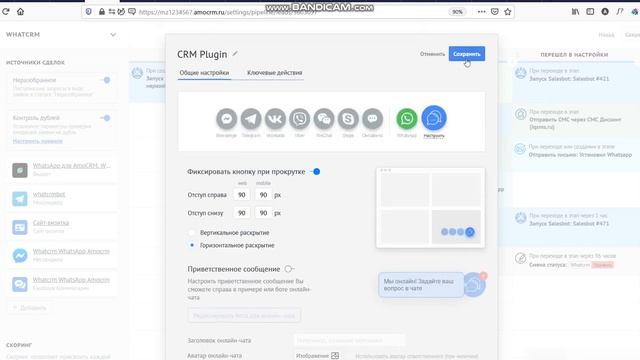Open the WhatsApp для AmoCRM source link

pyautogui.click(x=71, y=166)
